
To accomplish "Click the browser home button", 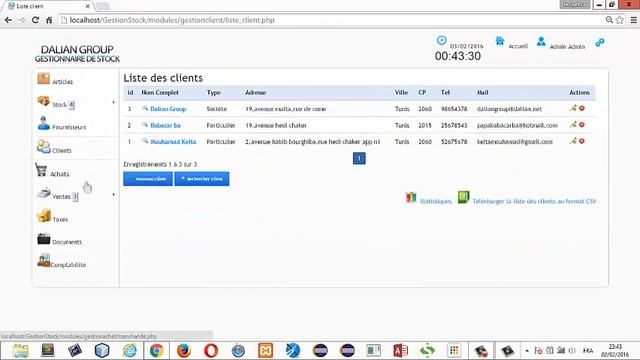I will coord(49,20).
